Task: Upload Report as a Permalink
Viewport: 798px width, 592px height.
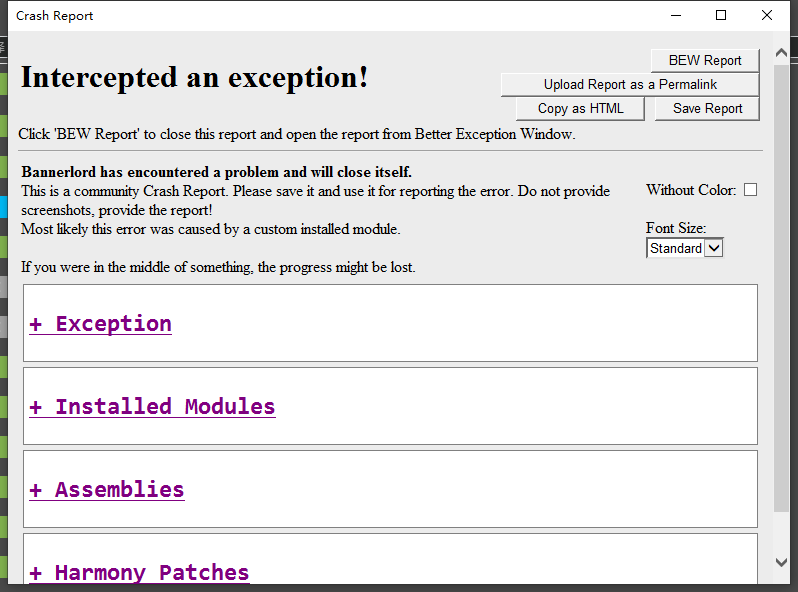Action: pyautogui.click(x=630, y=84)
